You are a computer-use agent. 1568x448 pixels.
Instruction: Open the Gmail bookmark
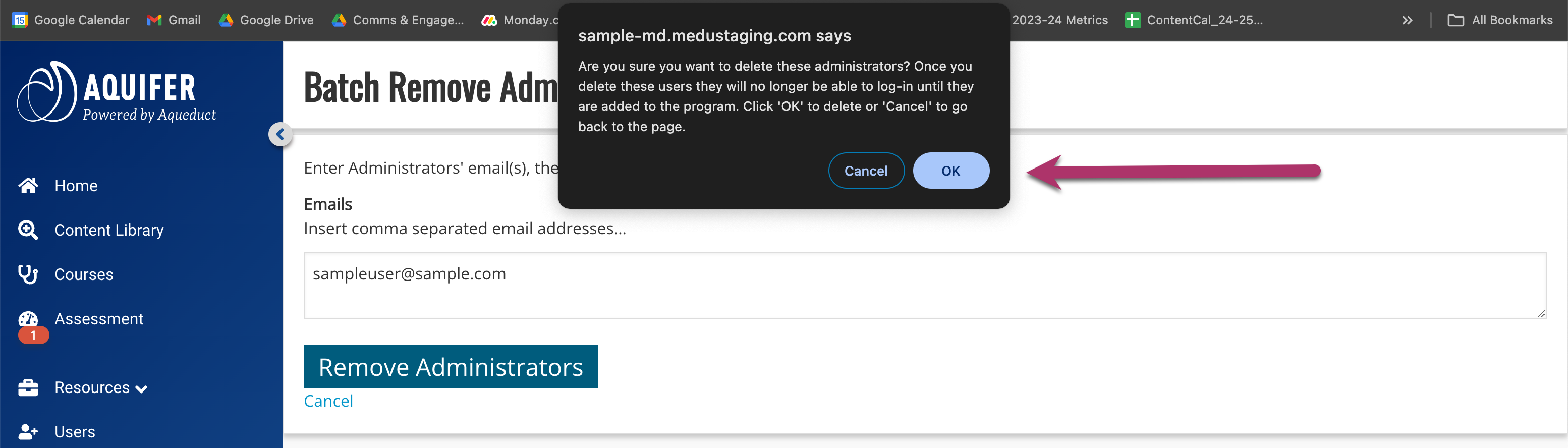point(174,20)
